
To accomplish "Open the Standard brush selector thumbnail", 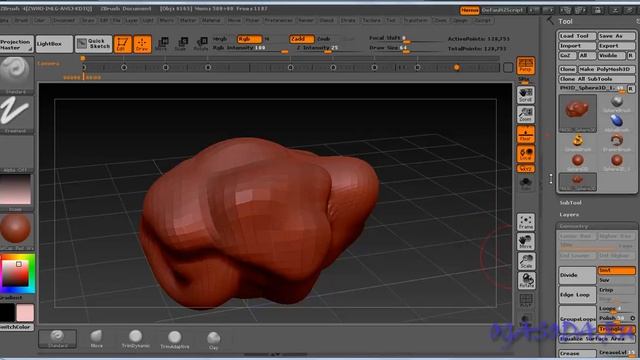I will pos(16,75).
